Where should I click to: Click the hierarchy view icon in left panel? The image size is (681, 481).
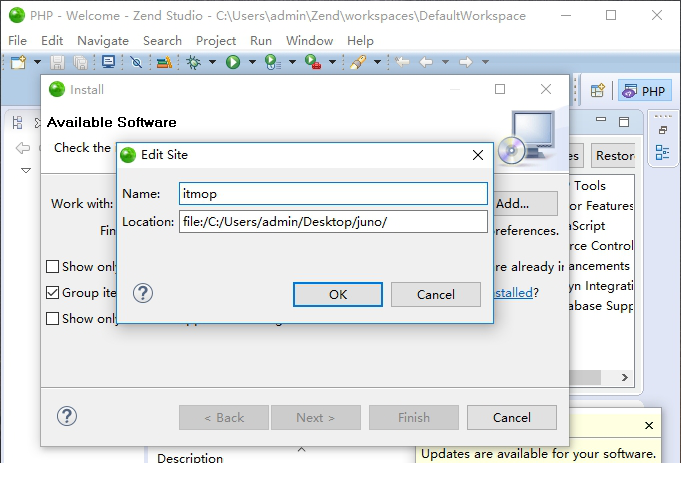tap(17, 122)
